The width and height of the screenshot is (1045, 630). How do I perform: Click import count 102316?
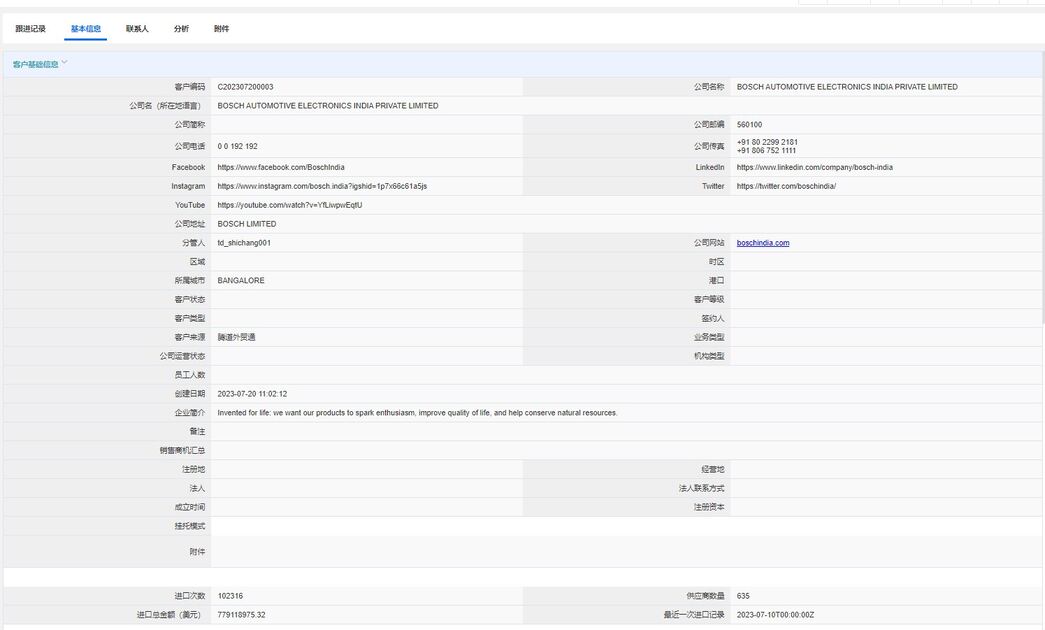230,596
